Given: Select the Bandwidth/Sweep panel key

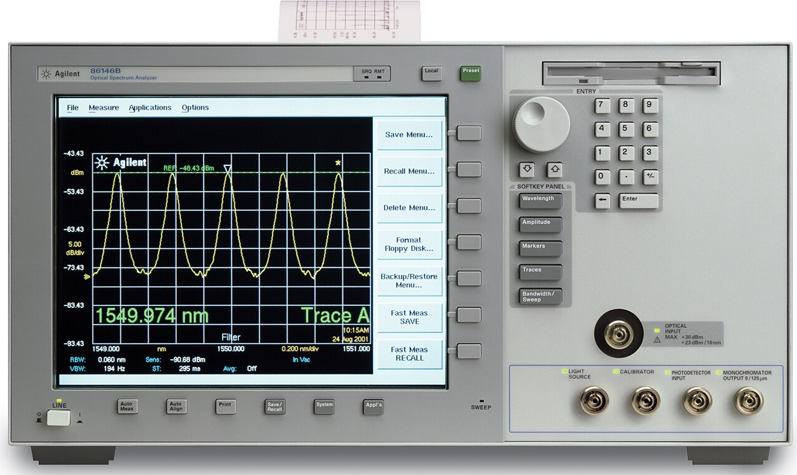Looking at the screenshot, I should coord(540,297).
